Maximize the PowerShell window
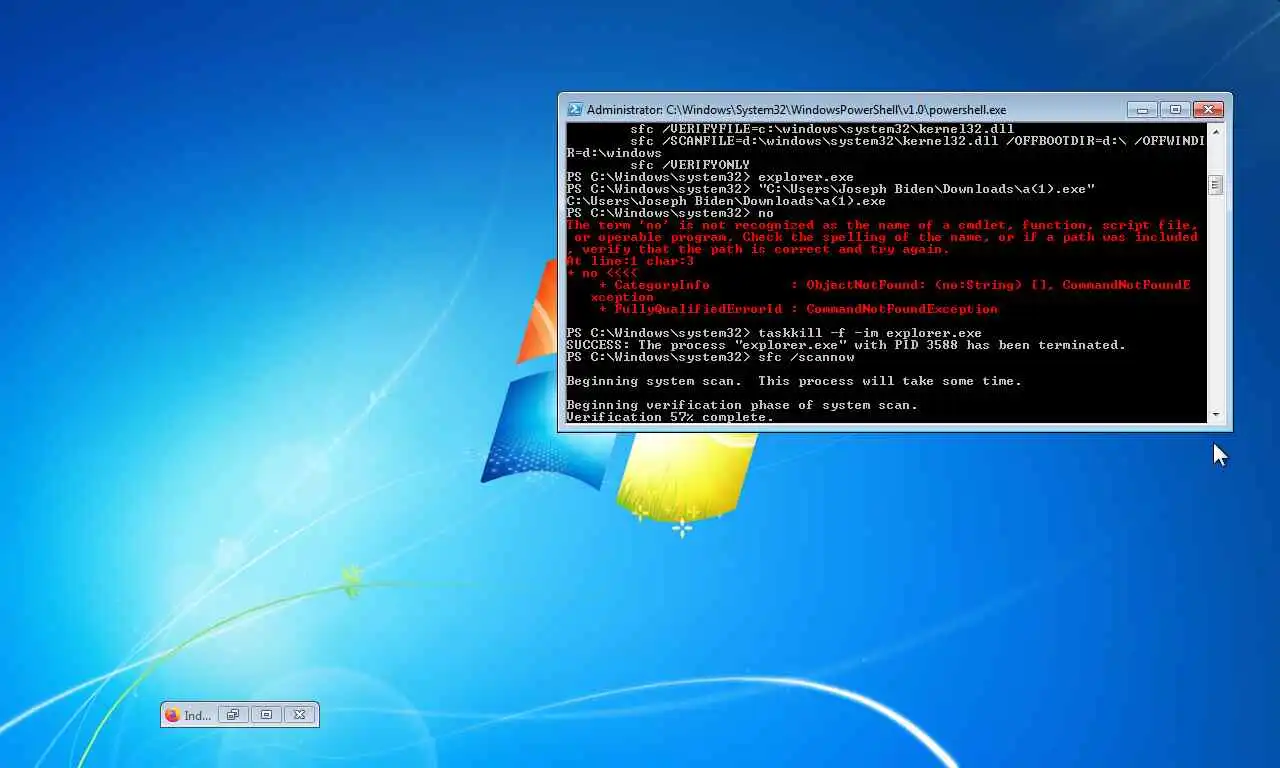This screenshot has height=768, width=1280. (1175, 110)
